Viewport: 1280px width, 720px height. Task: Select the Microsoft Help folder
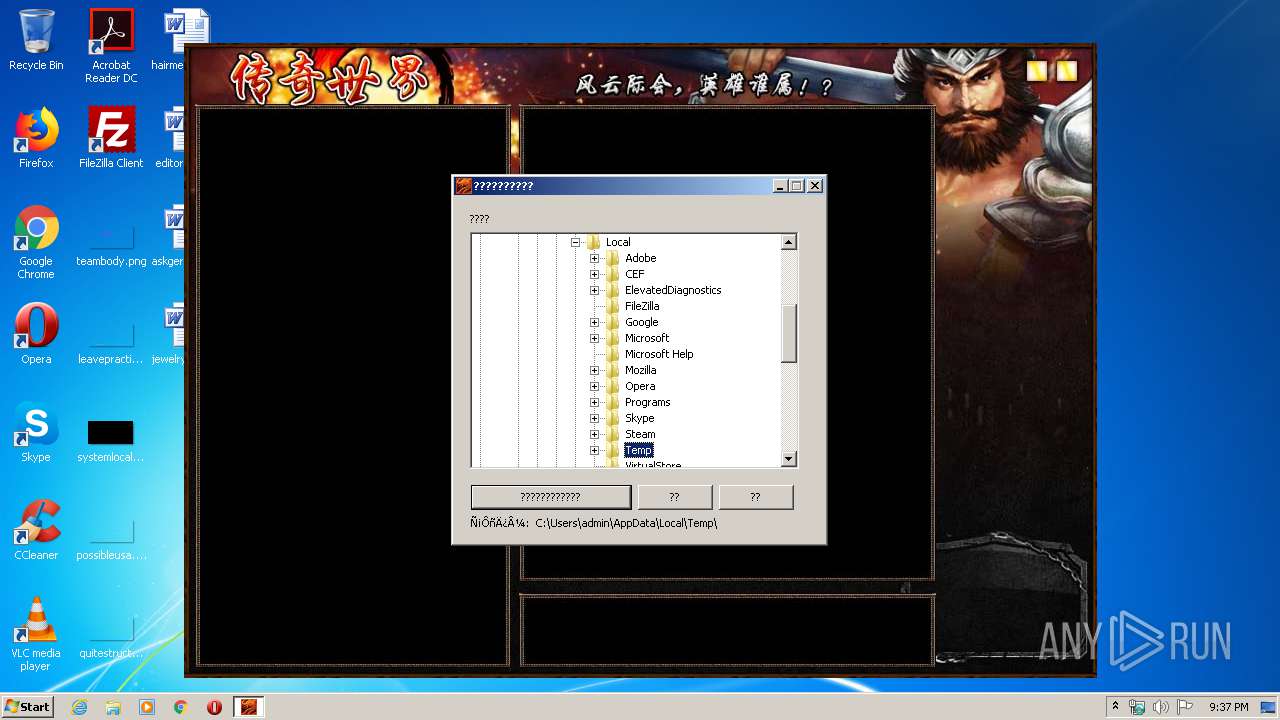click(x=658, y=354)
